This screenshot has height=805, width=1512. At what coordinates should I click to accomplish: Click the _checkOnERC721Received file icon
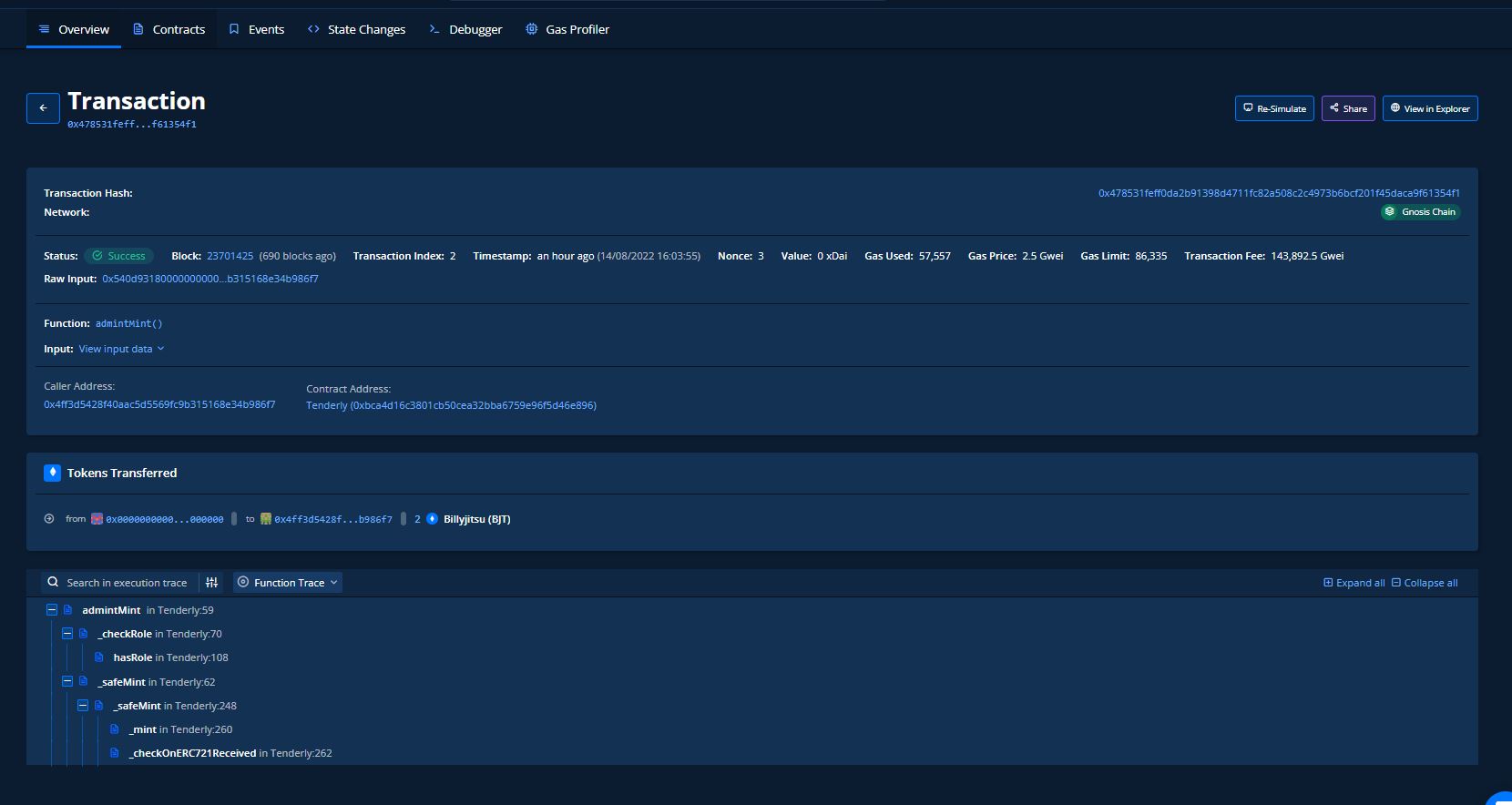114,753
